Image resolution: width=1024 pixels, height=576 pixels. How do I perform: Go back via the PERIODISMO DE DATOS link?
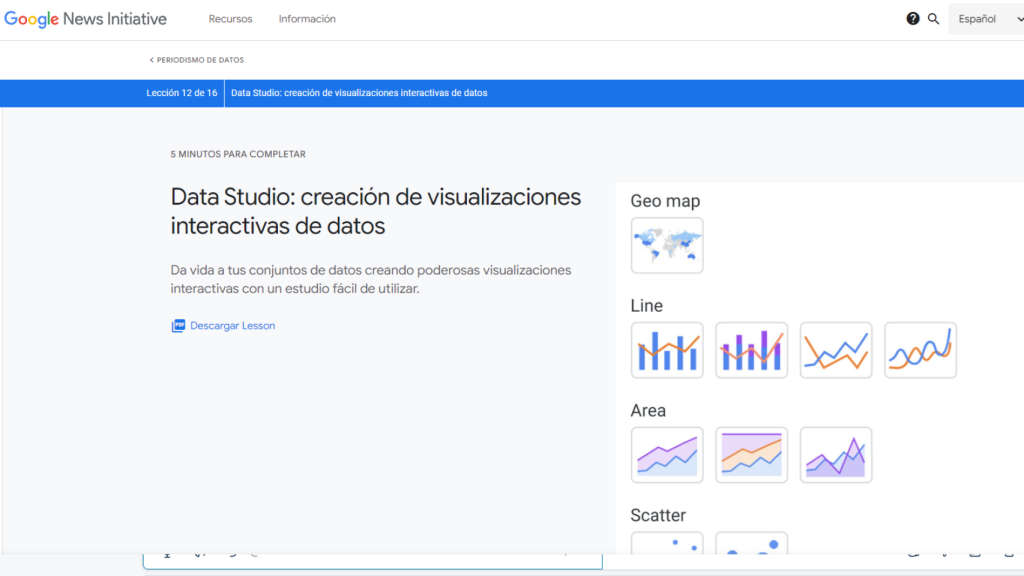pyautogui.click(x=196, y=60)
